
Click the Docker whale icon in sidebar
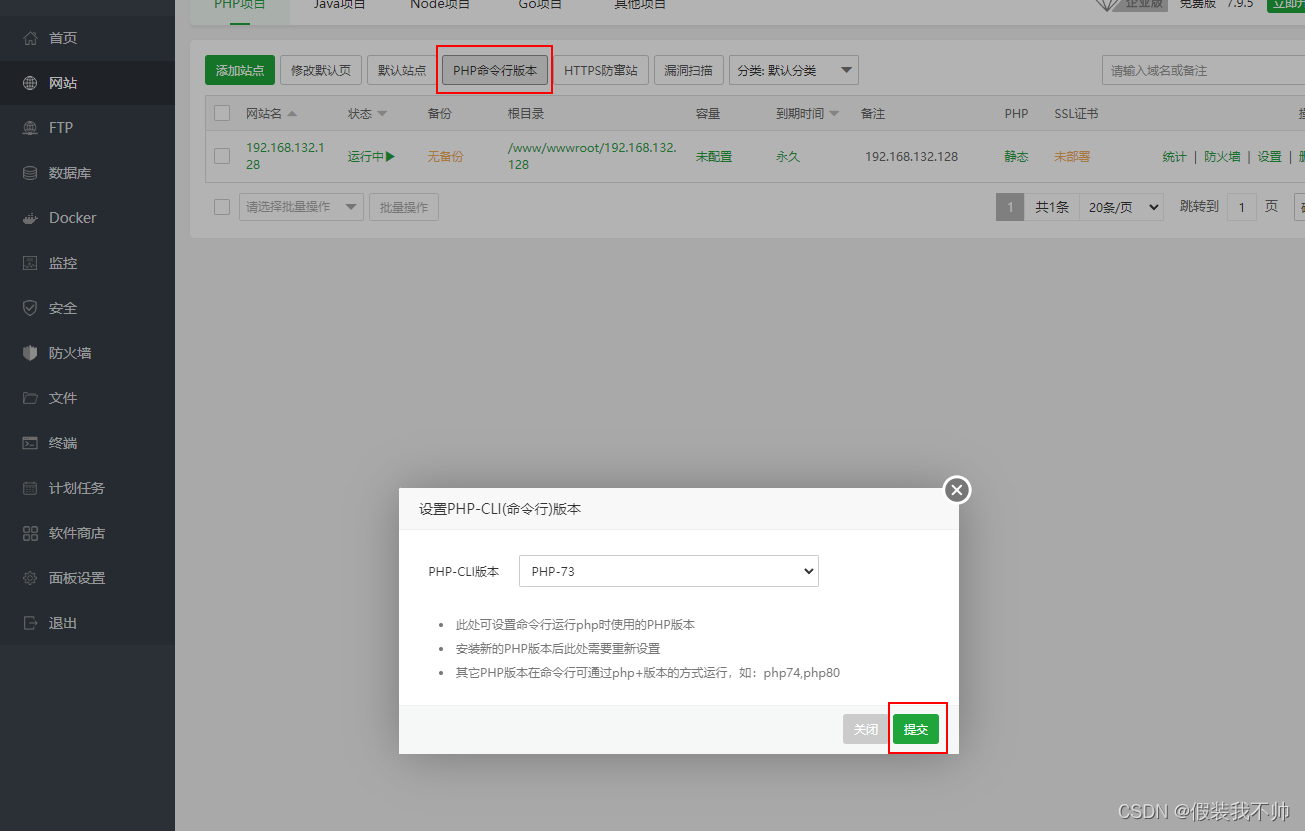(30, 218)
